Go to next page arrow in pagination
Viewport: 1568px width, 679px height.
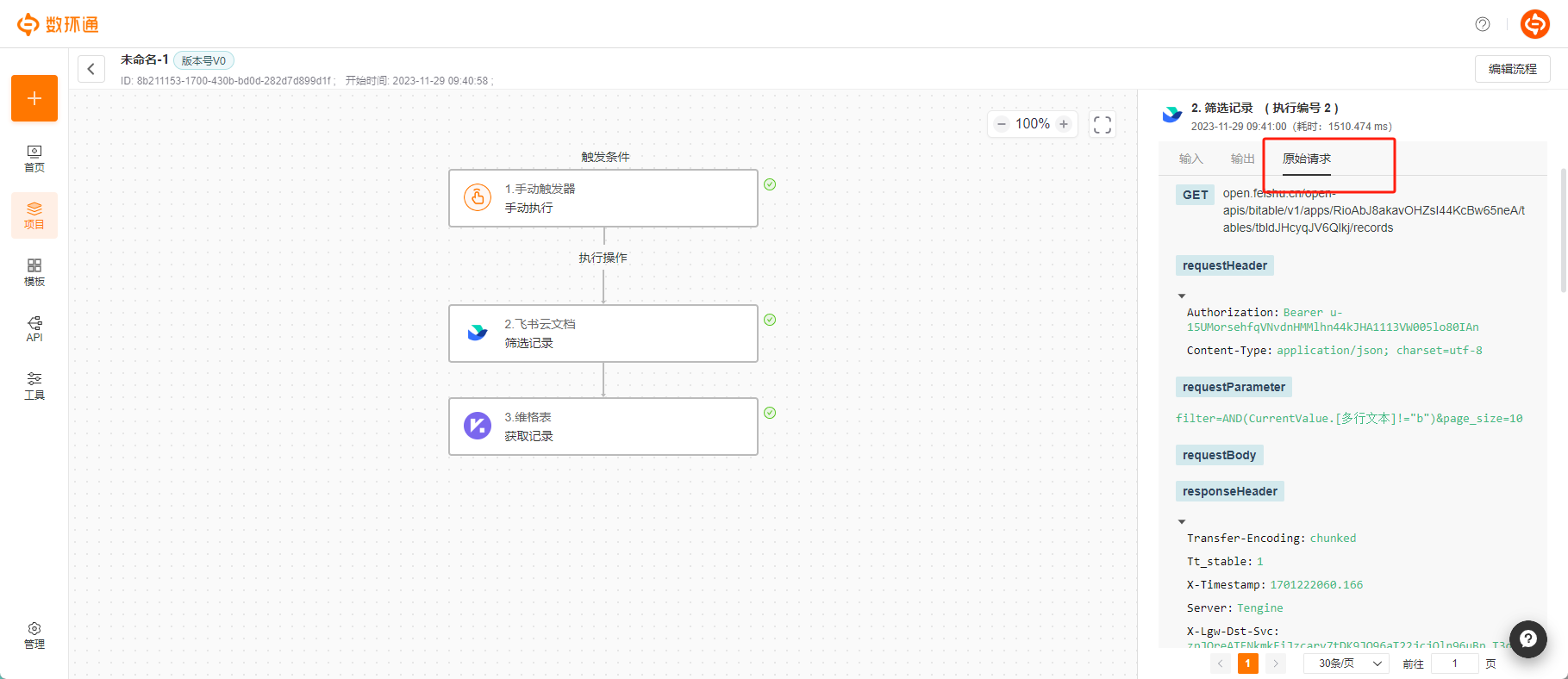[1276, 663]
